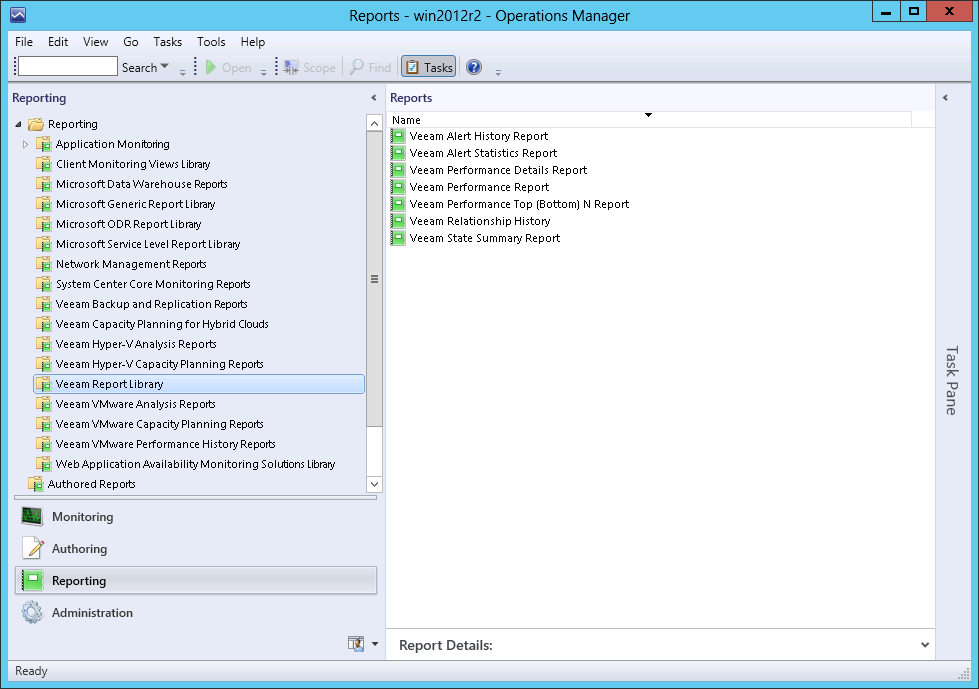Switch to the Authoring workspace
Screen dimensions: 979x689
click(195, 549)
